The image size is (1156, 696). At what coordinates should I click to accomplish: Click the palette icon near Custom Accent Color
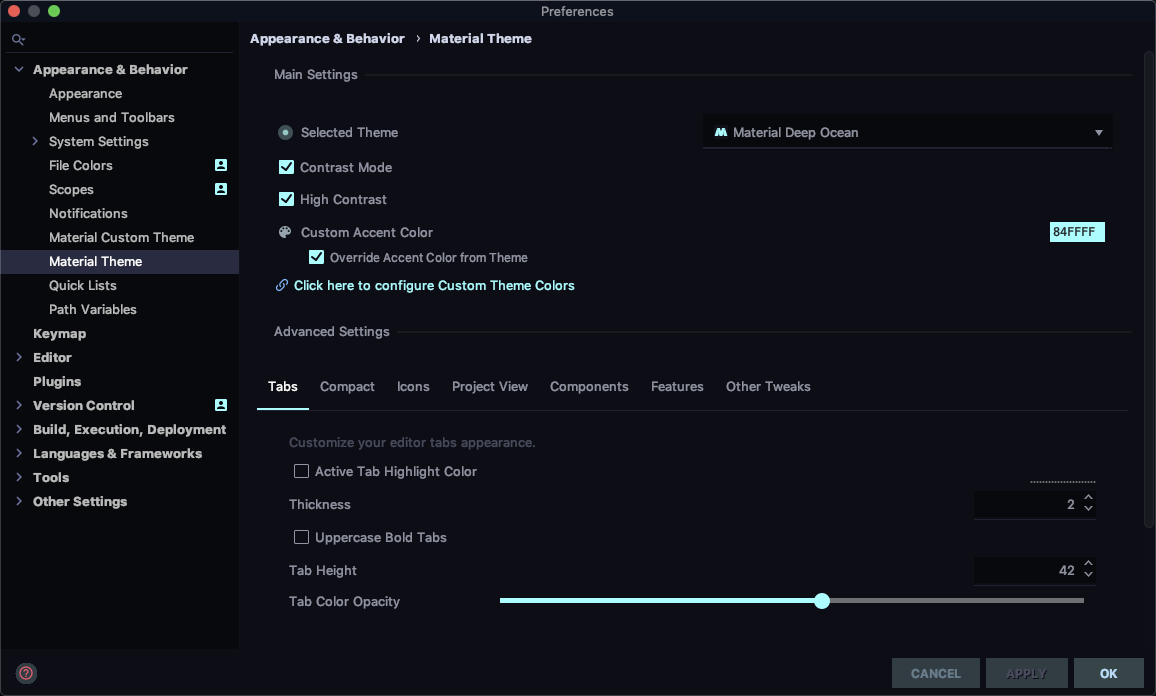pos(285,232)
